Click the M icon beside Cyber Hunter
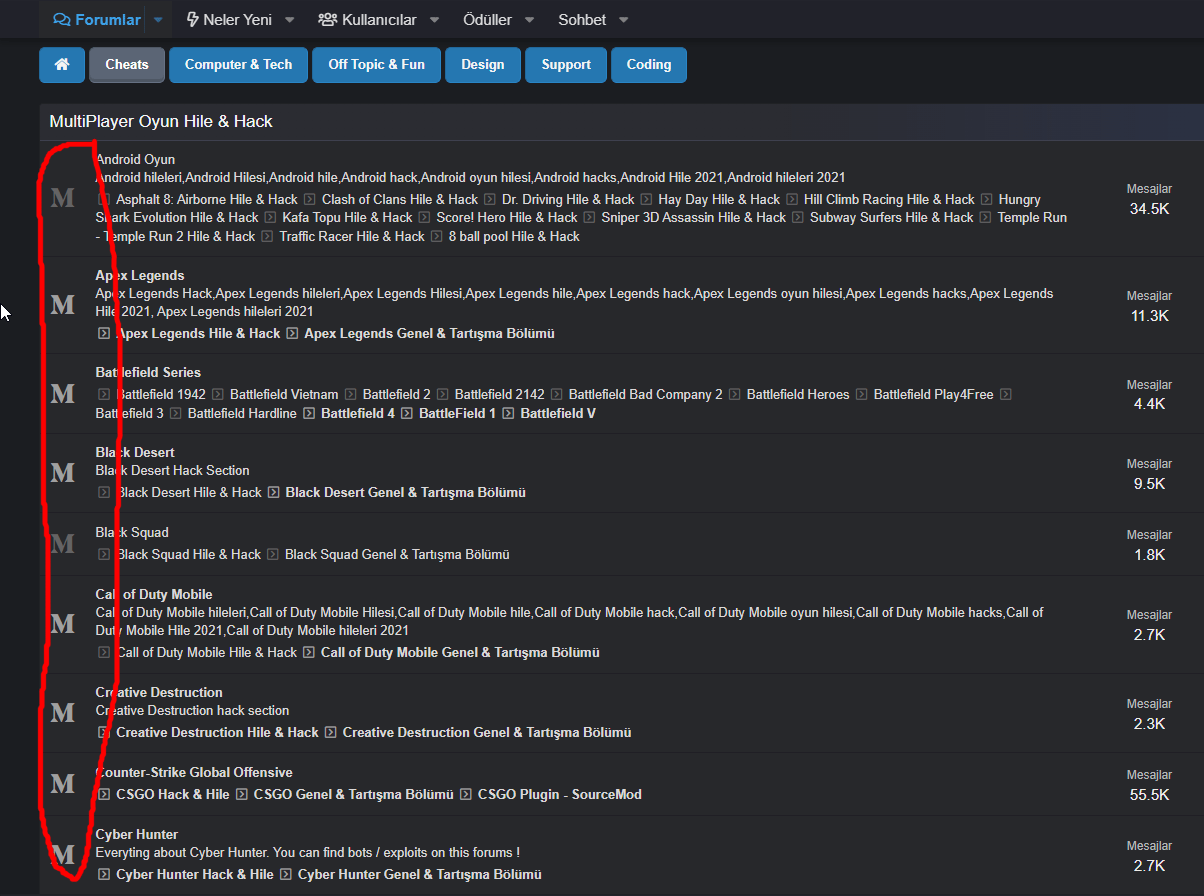1204x896 pixels. pyautogui.click(x=63, y=854)
